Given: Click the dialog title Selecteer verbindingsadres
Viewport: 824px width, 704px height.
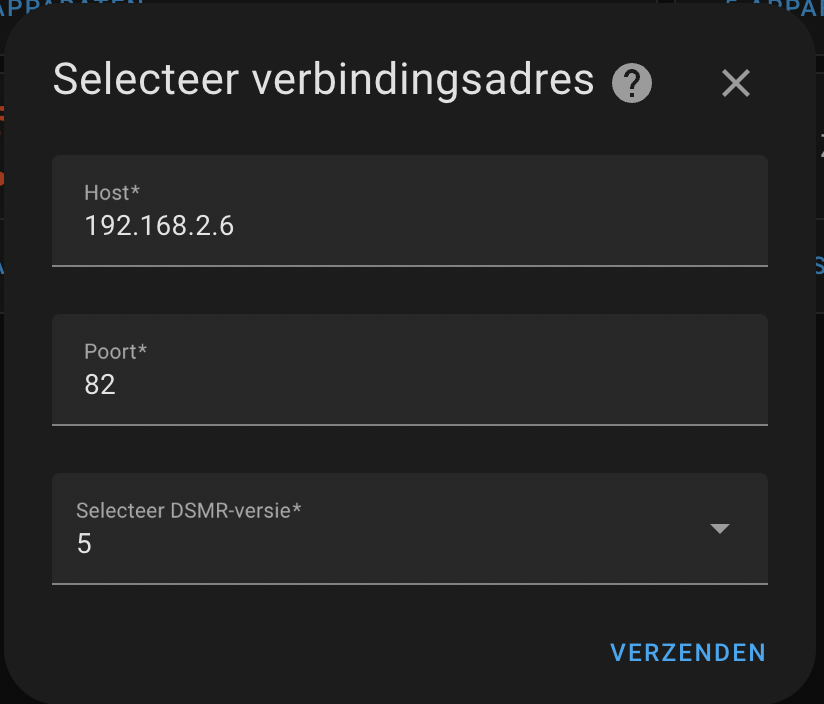Looking at the screenshot, I should (x=323, y=80).
